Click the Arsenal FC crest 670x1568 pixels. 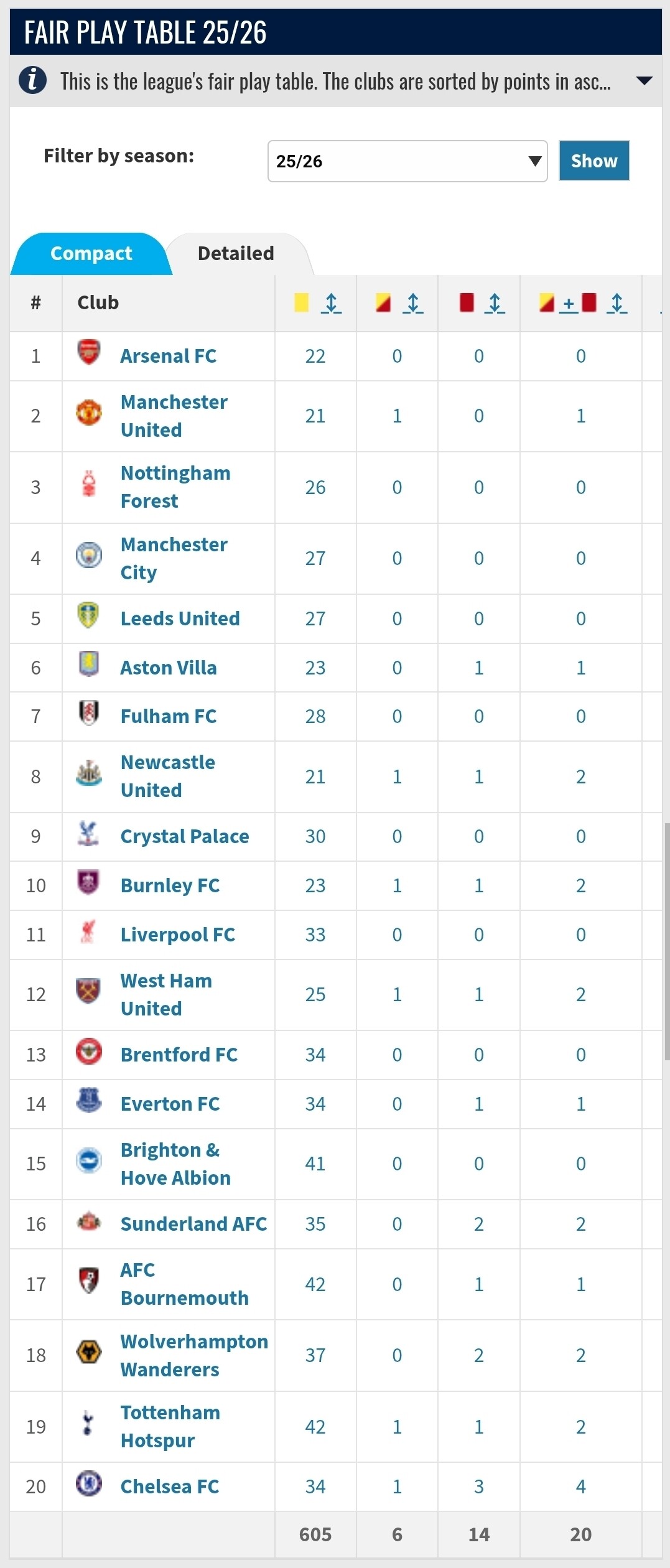89,353
